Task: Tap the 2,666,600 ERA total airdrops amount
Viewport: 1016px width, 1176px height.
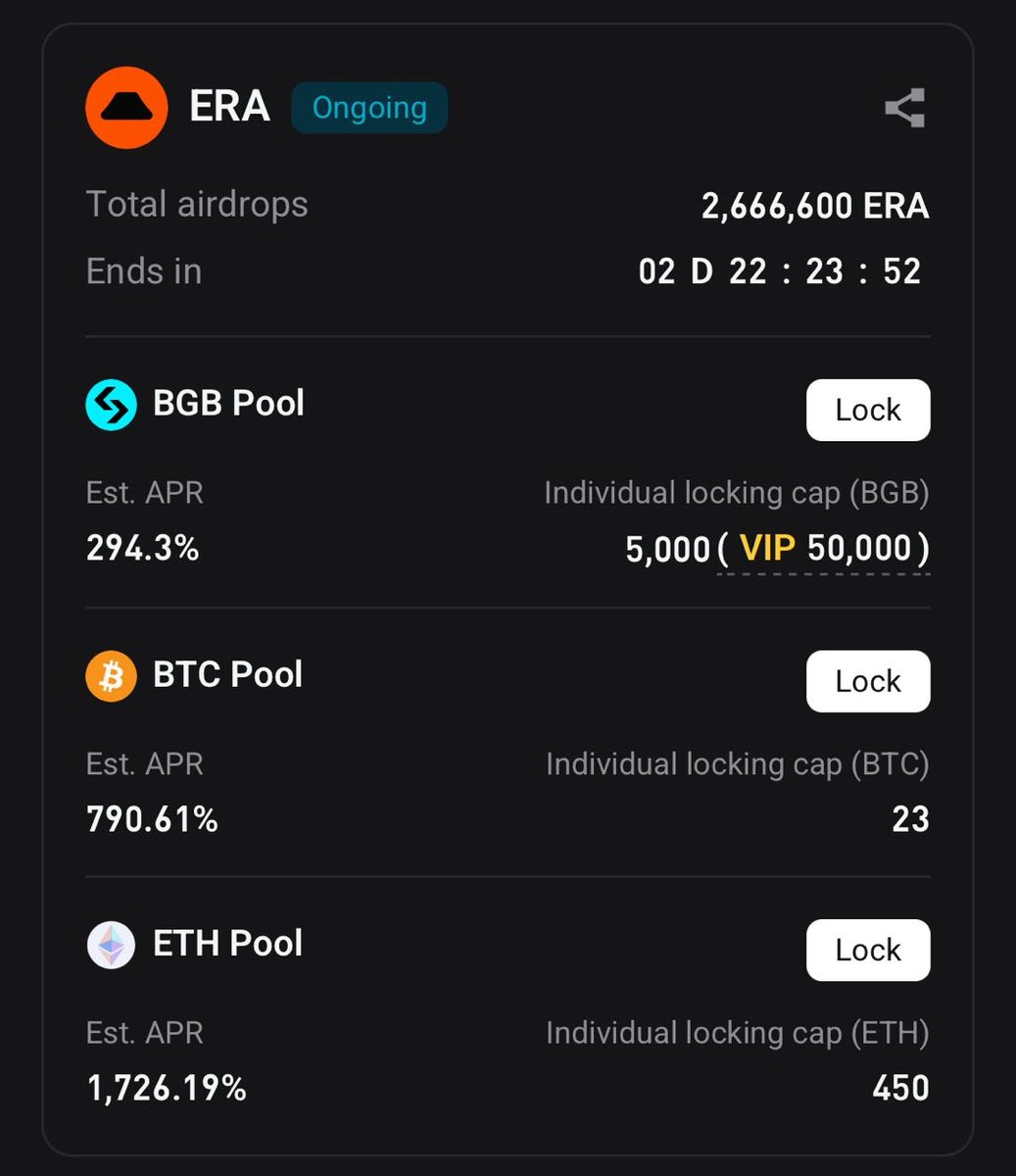Action: click(x=815, y=206)
